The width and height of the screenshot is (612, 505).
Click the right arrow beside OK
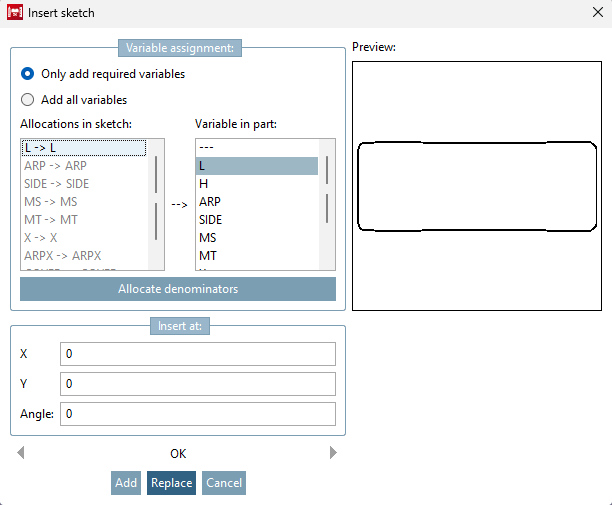tap(333, 453)
